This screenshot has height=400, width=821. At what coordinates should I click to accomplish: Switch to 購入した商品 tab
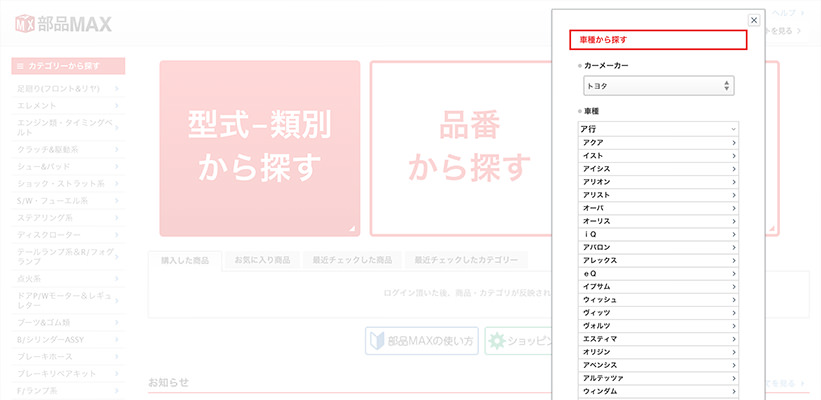(x=185, y=260)
